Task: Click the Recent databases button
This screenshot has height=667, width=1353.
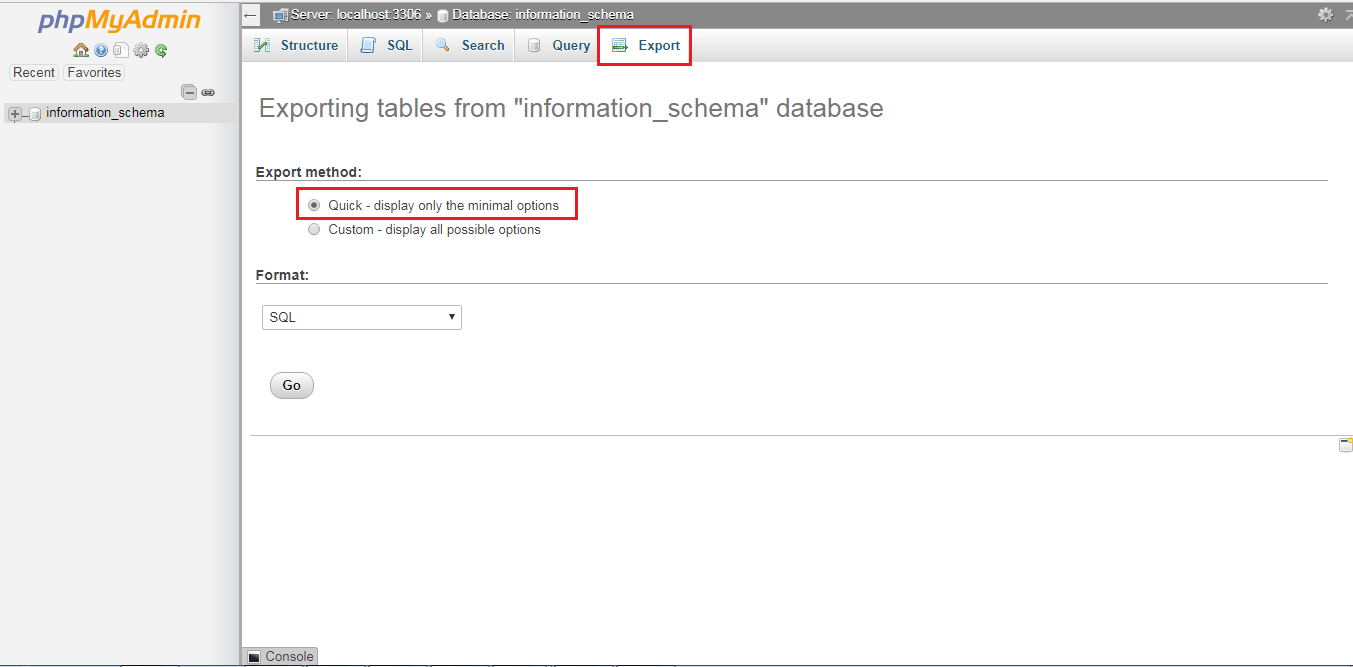Action: coord(33,72)
